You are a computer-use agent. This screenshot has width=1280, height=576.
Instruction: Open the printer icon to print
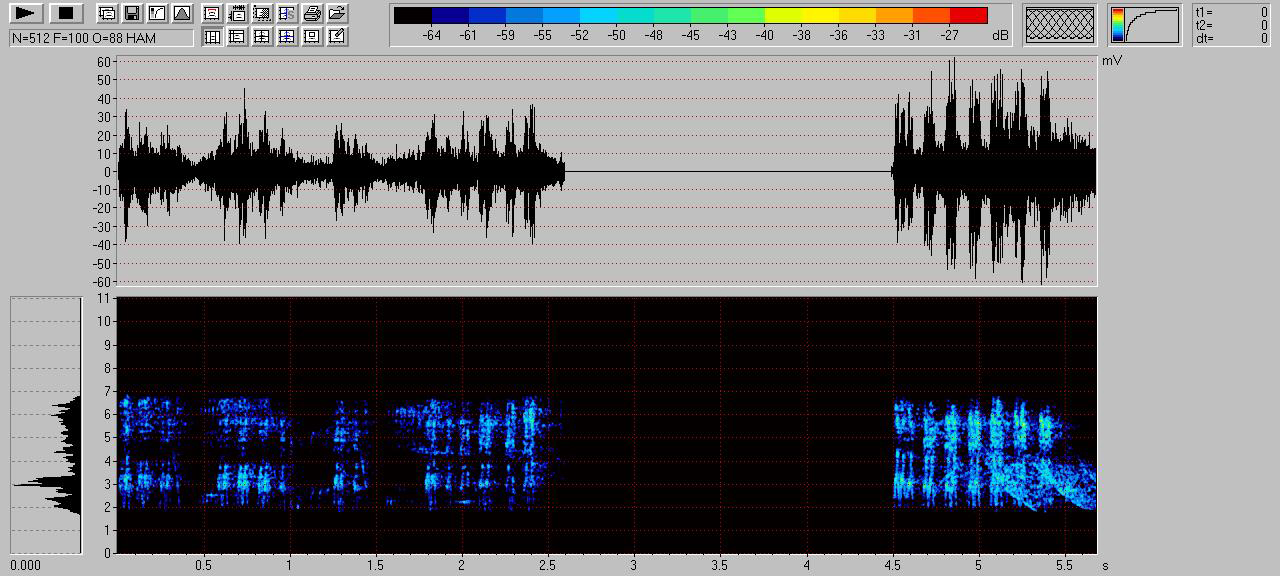pos(312,13)
